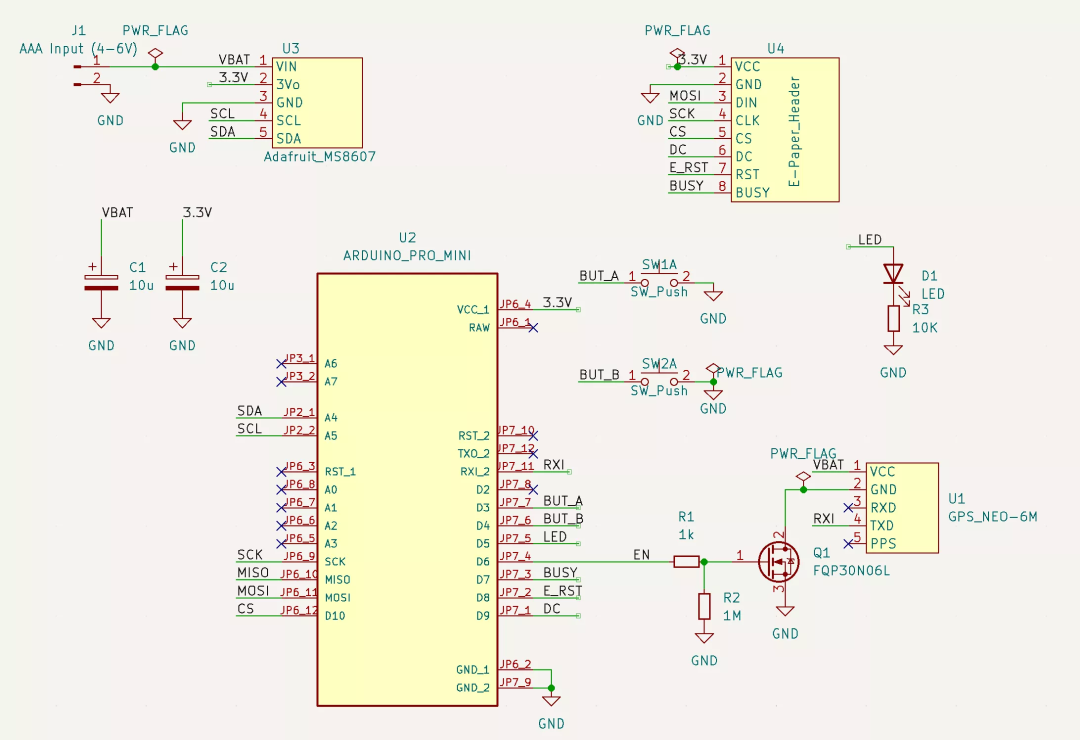The height and width of the screenshot is (740, 1080).
Task: Click the GND symbol under R2
Action: tap(704, 637)
